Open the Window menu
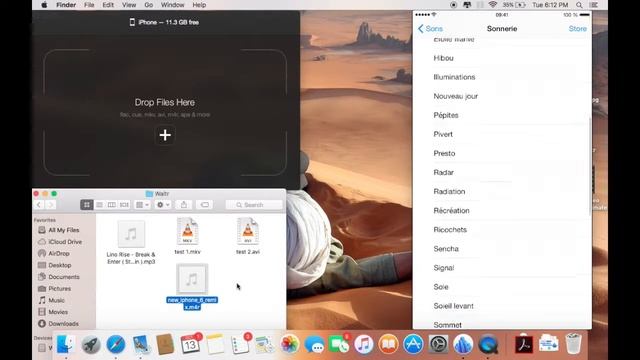The height and width of the screenshot is (360, 640). [x=172, y=5]
